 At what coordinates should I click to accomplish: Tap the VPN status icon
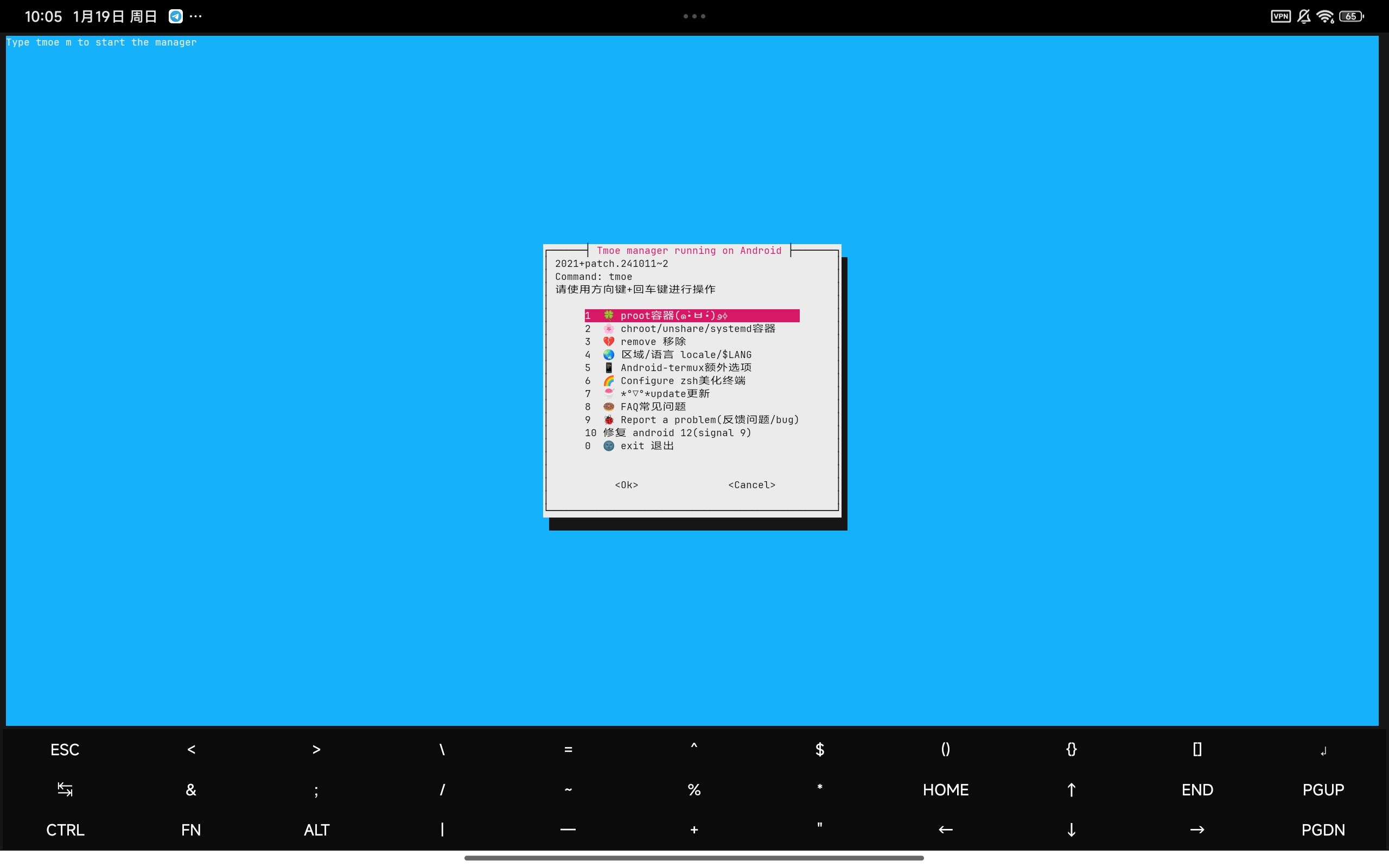pos(1281,16)
